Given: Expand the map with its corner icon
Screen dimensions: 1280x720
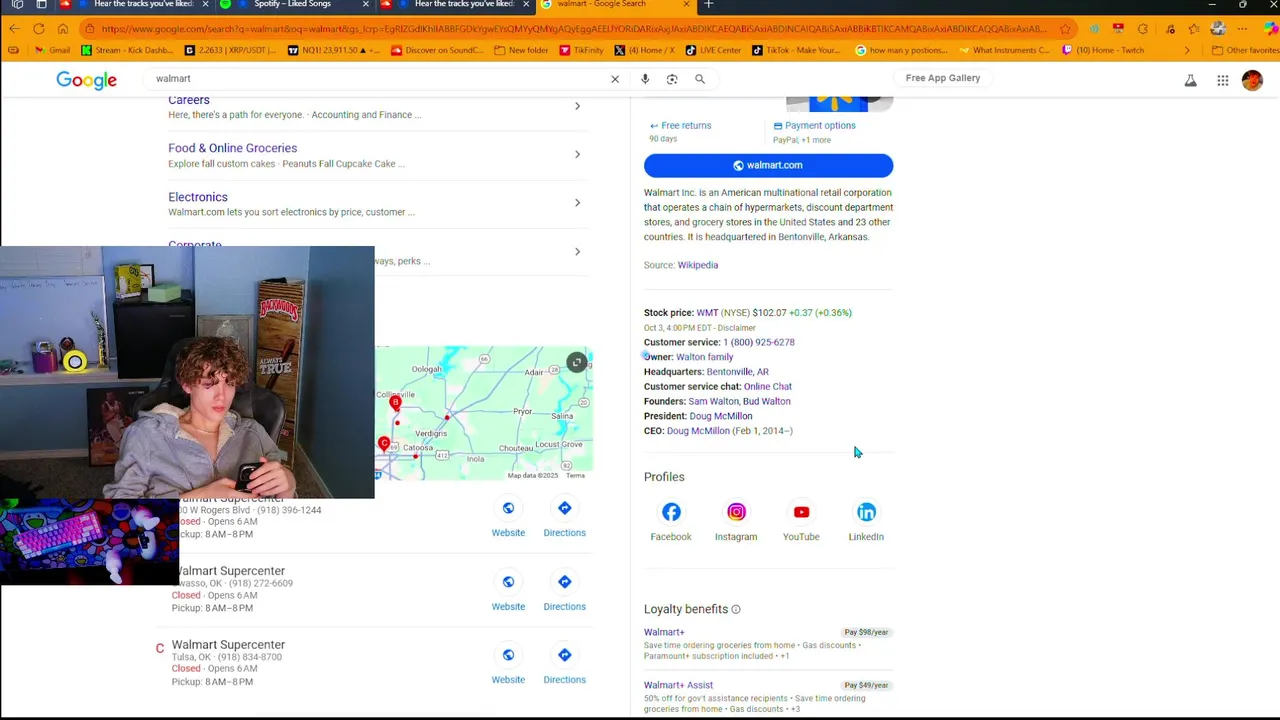Looking at the screenshot, I should coord(577,362).
